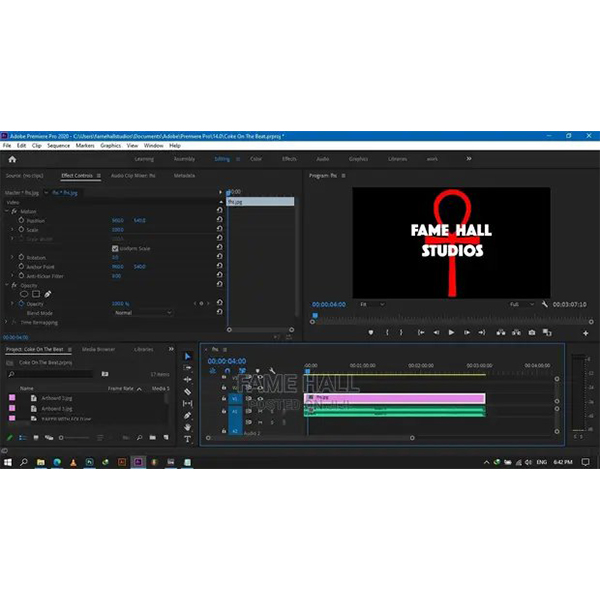Image resolution: width=600 pixels, height=600 pixels.
Task: Click the Home icon in the workspace bar
Action: [12, 159]
